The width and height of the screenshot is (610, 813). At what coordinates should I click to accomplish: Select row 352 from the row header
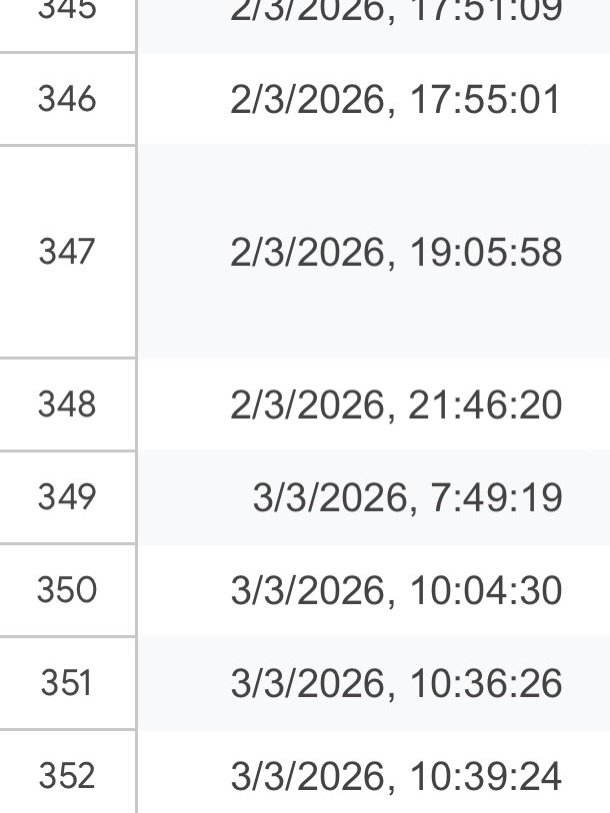(x=67, y=775)
